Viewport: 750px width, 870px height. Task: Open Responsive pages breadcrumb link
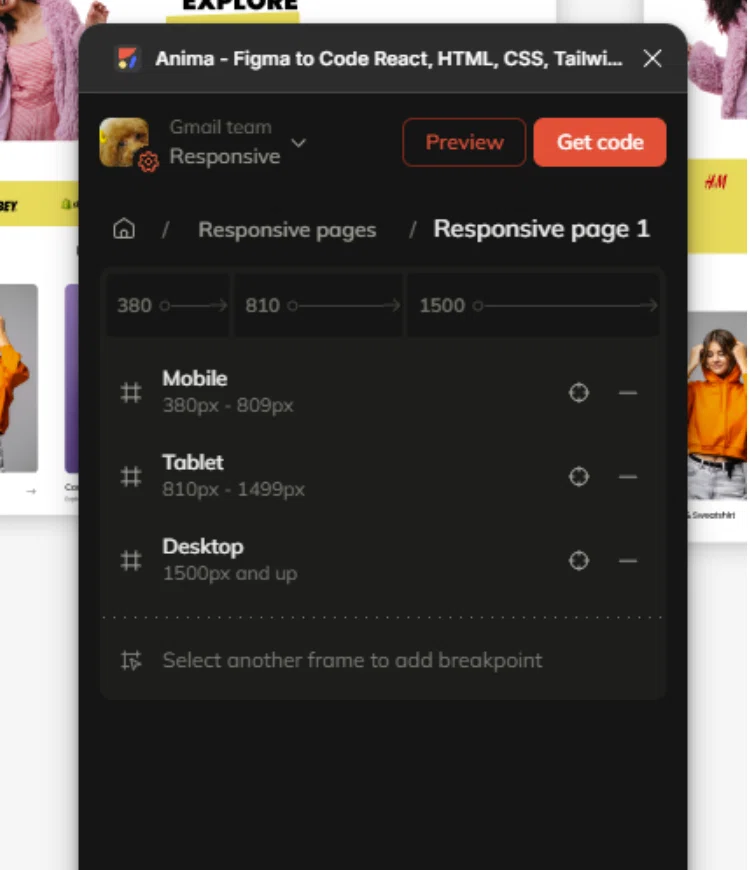[x=287, y=230]
